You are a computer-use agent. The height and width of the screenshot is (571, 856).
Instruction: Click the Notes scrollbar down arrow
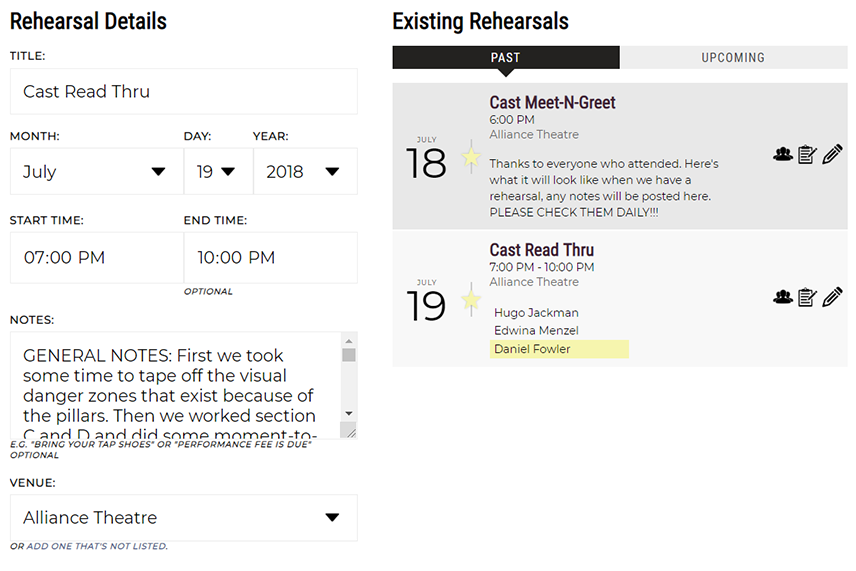pyautogui.click(x=349, y=413)
